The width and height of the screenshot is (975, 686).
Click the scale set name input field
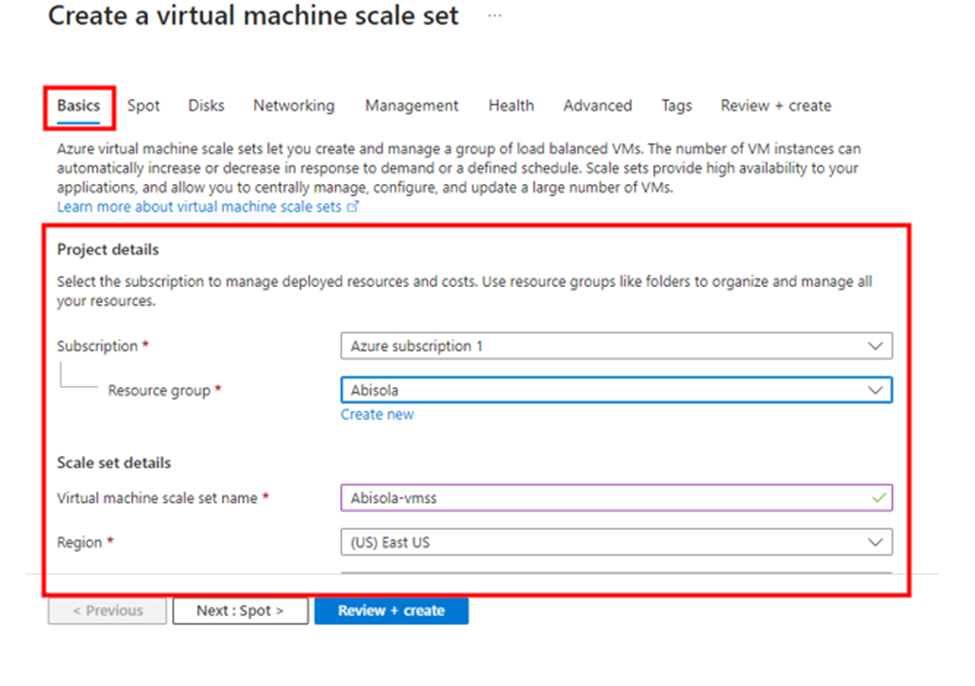tap(600, 497)
